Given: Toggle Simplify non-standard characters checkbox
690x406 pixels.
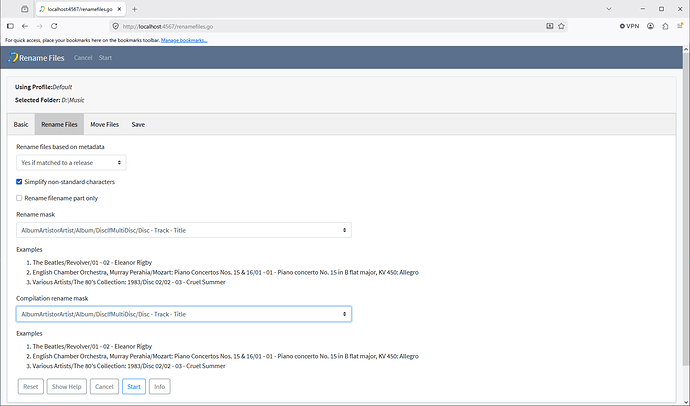Looking at the screenshot, I should 19,182.
